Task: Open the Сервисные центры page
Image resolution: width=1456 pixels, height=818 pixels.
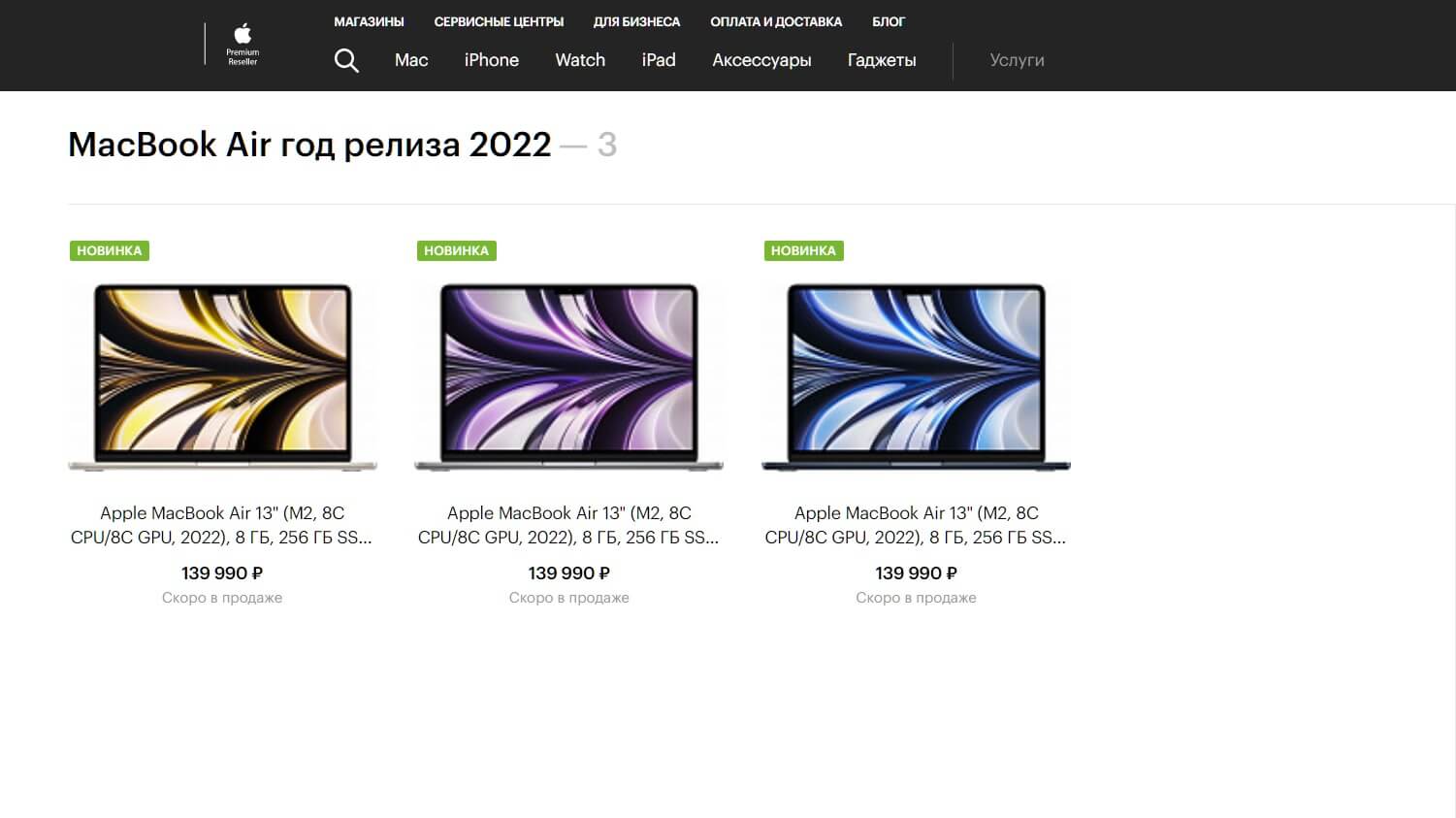Action: (x=499, y=21)
